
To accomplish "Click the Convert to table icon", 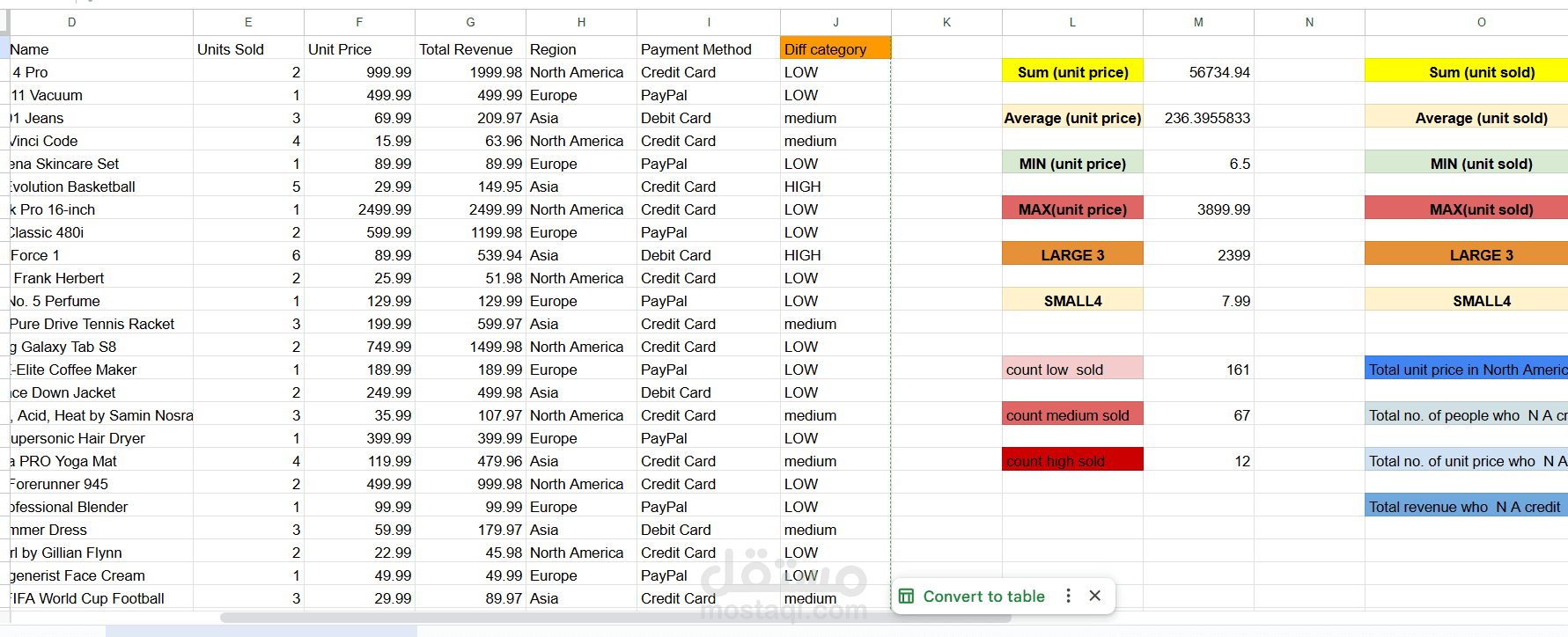I will 906,597.
